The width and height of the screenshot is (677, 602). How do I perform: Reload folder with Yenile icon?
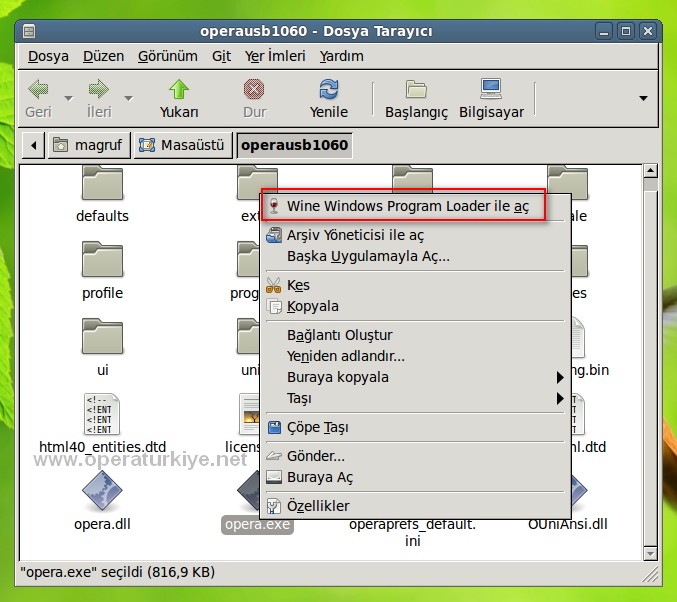click(x=329, y=89)
